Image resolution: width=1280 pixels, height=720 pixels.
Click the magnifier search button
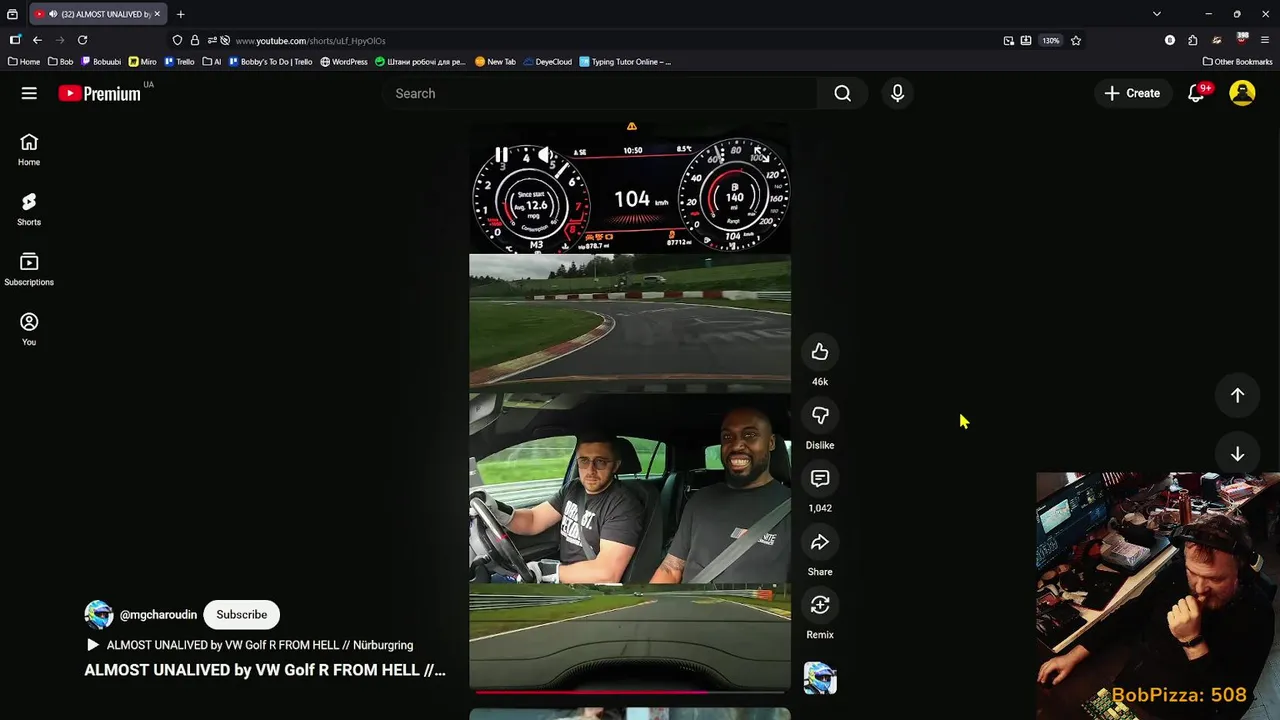click(x=843, y=93)
